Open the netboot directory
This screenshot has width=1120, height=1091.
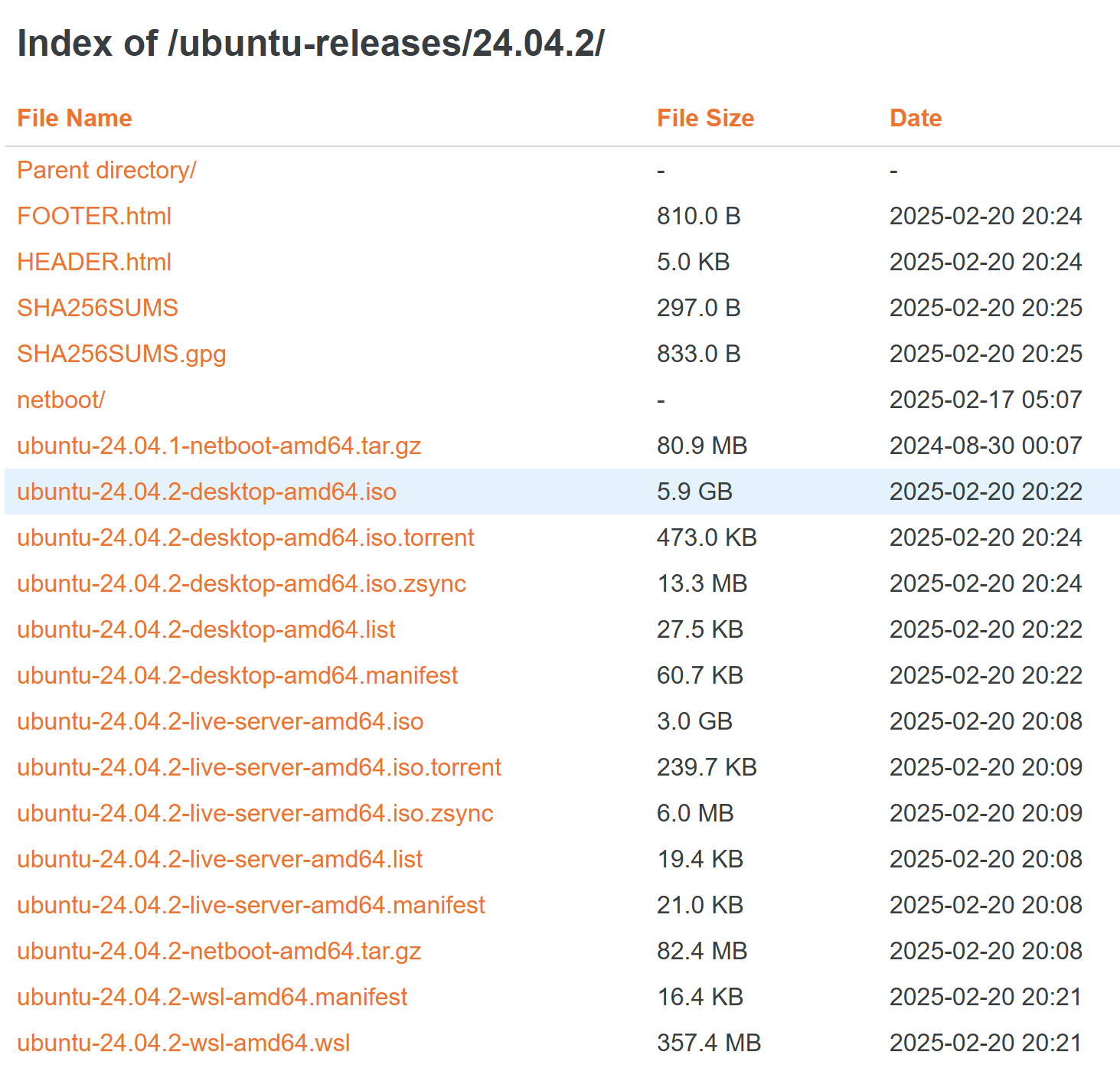[x=60, y=400]
